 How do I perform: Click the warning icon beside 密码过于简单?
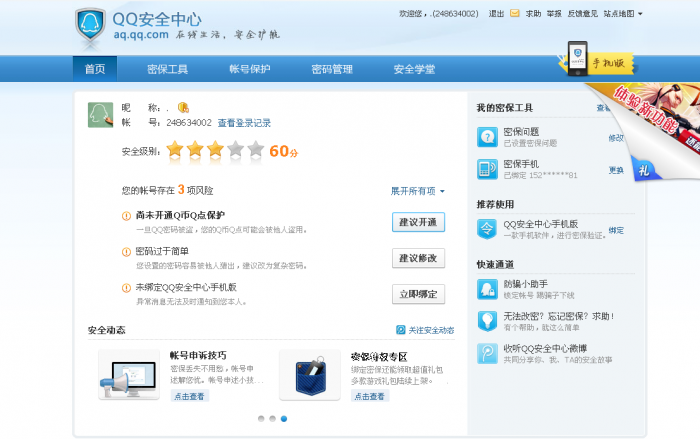[126, 252]
